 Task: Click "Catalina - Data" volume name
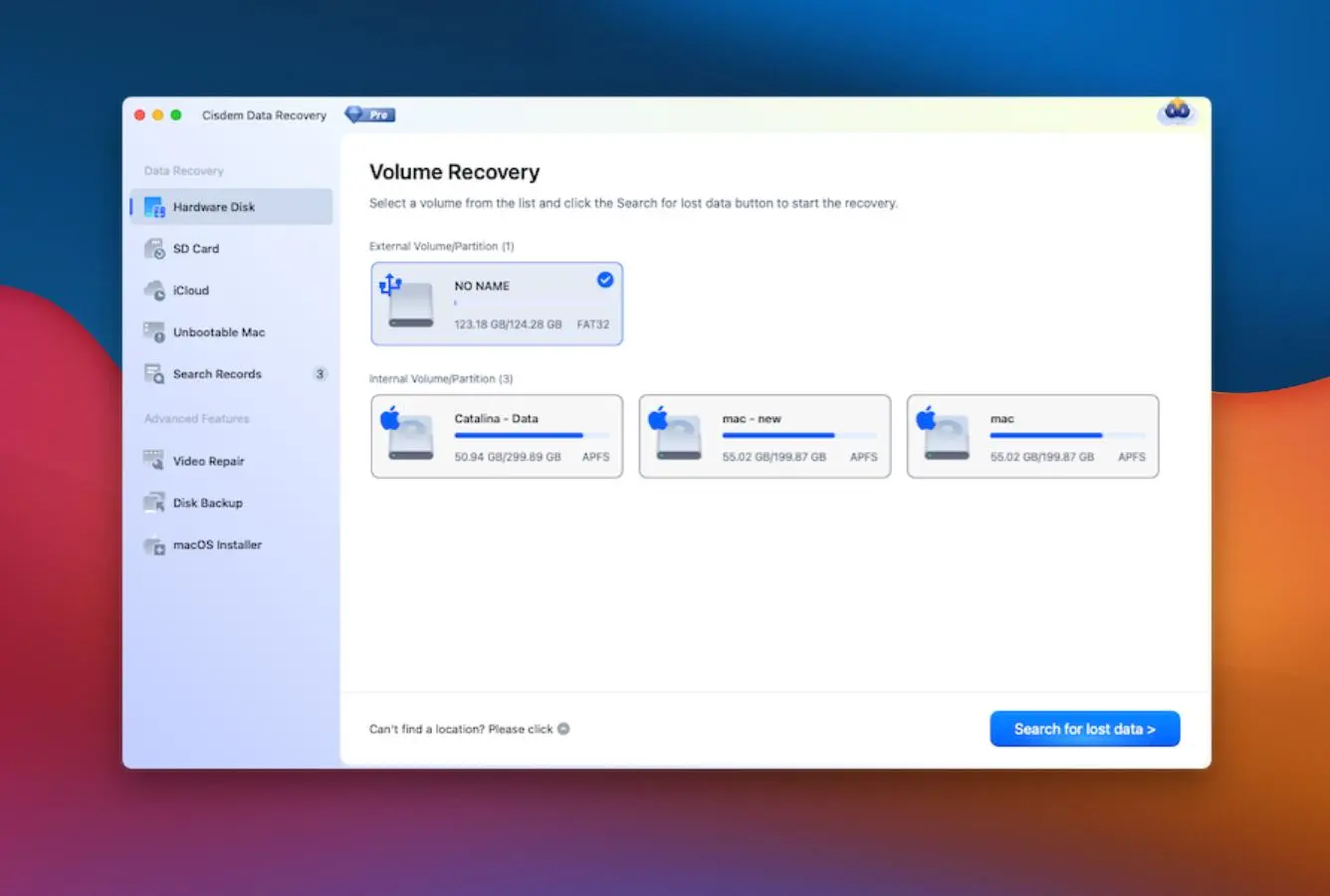coord(496,418)
